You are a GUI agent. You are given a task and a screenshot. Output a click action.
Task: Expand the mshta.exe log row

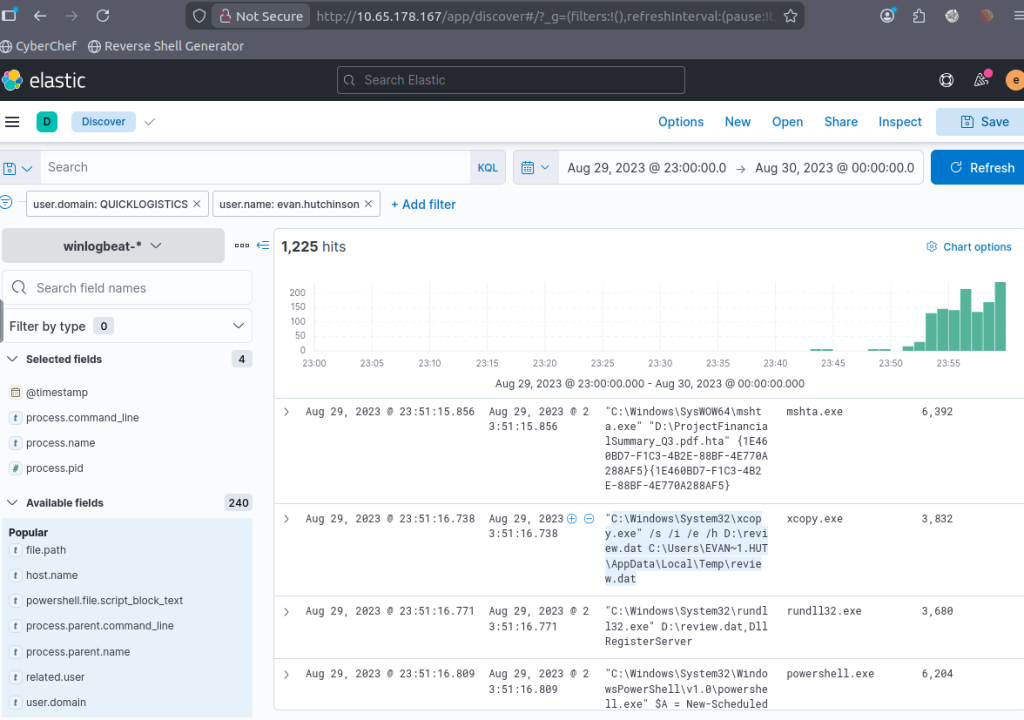coord(286,411)
